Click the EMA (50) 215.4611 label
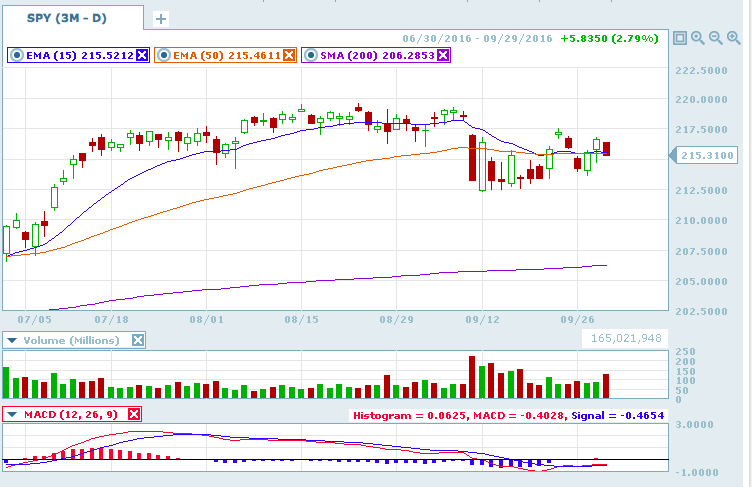The height and width of the screenshot is (487, 752). [x=227, y=55]
